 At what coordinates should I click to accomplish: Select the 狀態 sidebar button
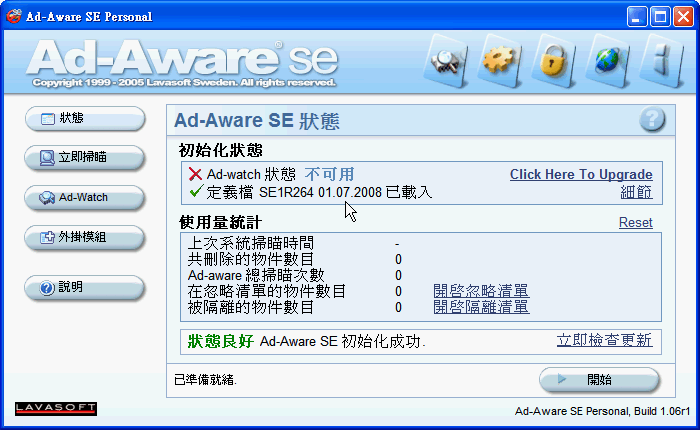(x=85, y=118)
